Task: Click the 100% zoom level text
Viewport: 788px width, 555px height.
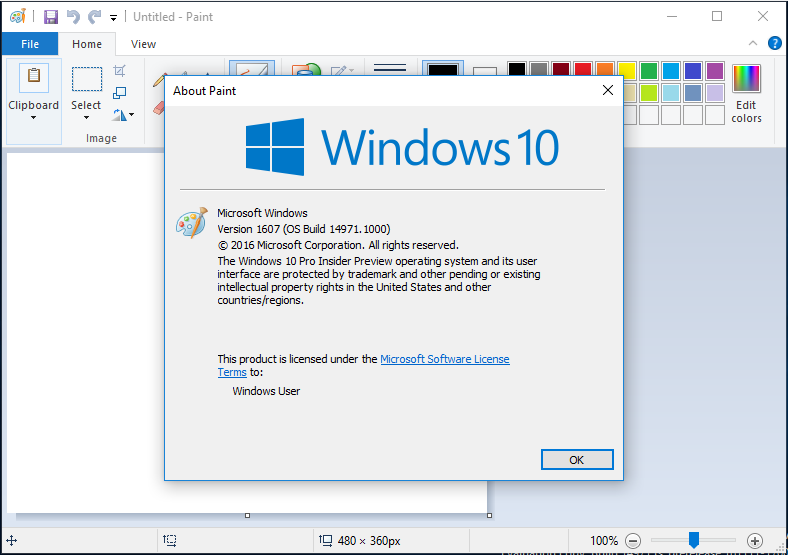Action: coord(604,541)
